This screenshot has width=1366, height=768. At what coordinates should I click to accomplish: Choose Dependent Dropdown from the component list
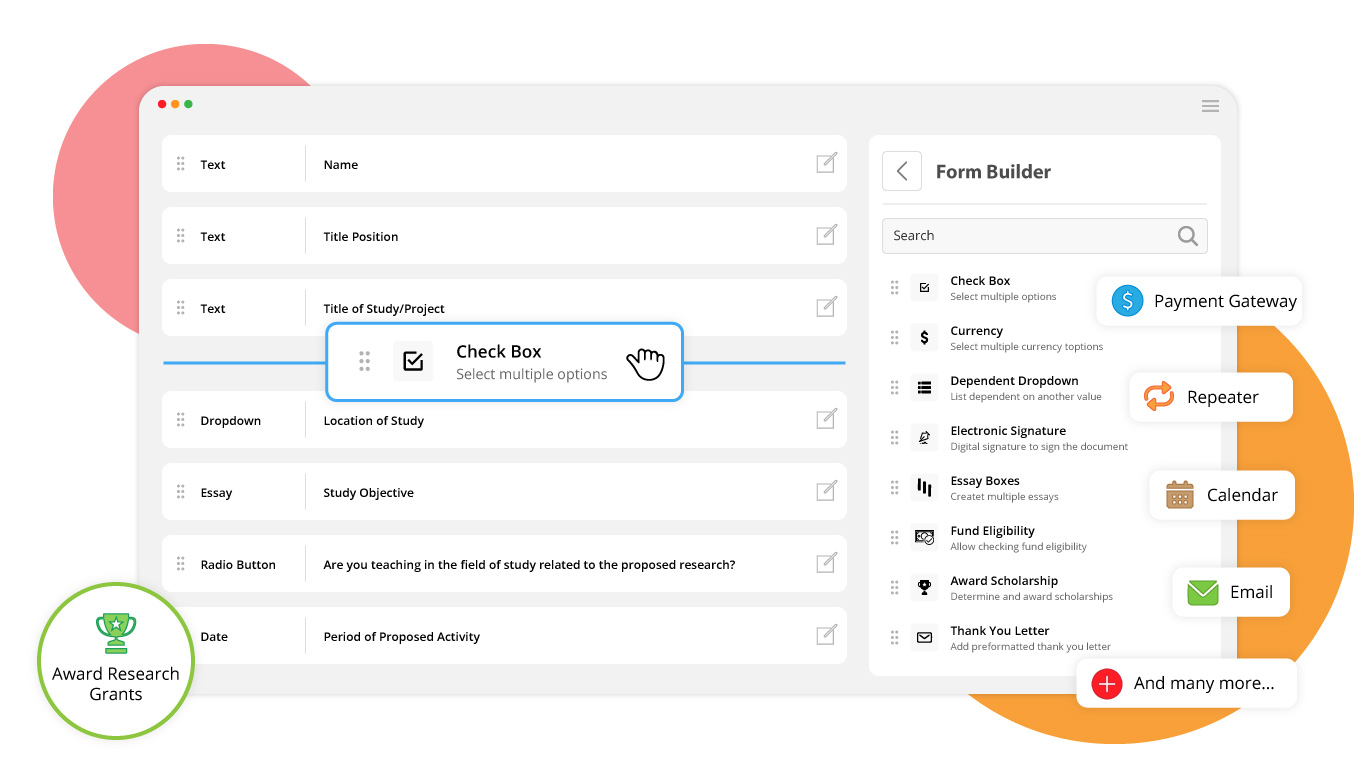[x=1014, y=388]
